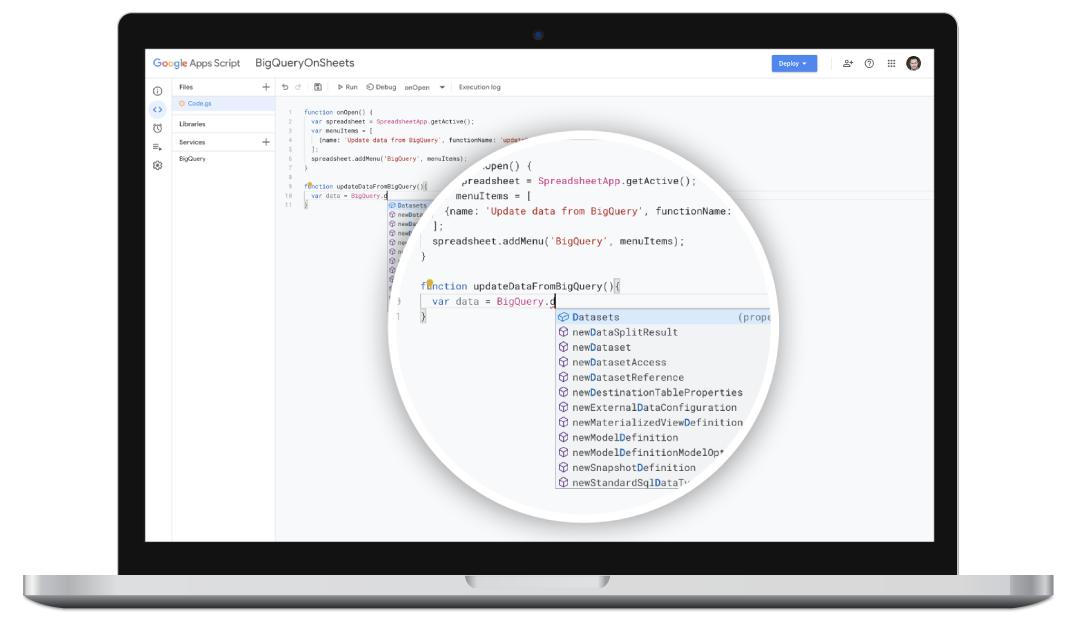The height and width of the screenshot is (624, 1077).
Task: Add a service with Services plus
Action: tap(266, 142)
